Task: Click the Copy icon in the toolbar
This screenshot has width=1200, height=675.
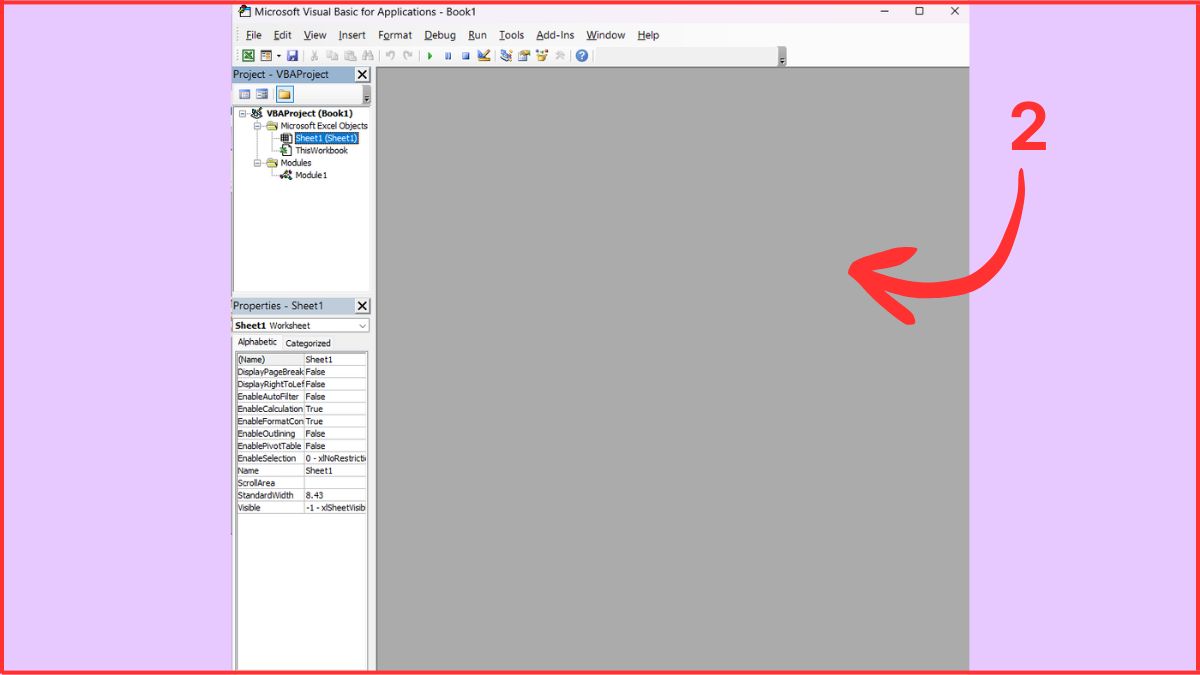Action: click(332, 56)
